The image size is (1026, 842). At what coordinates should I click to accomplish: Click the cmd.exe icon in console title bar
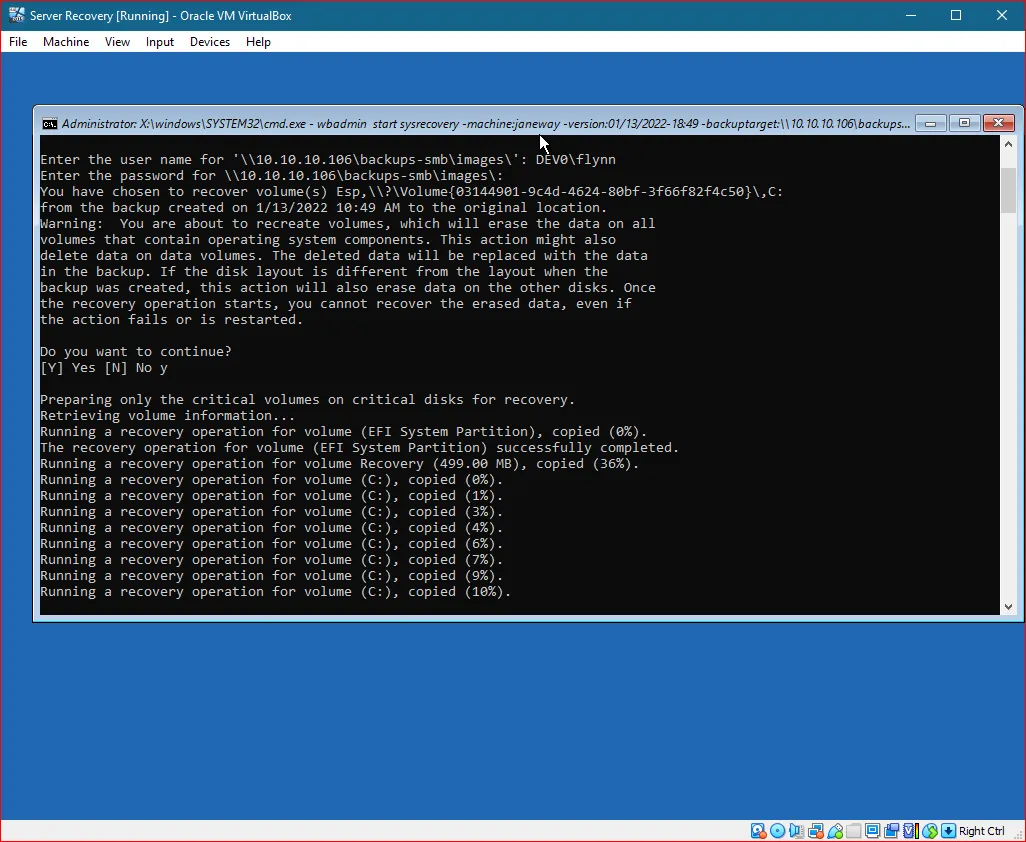click(x=50, y=122)
